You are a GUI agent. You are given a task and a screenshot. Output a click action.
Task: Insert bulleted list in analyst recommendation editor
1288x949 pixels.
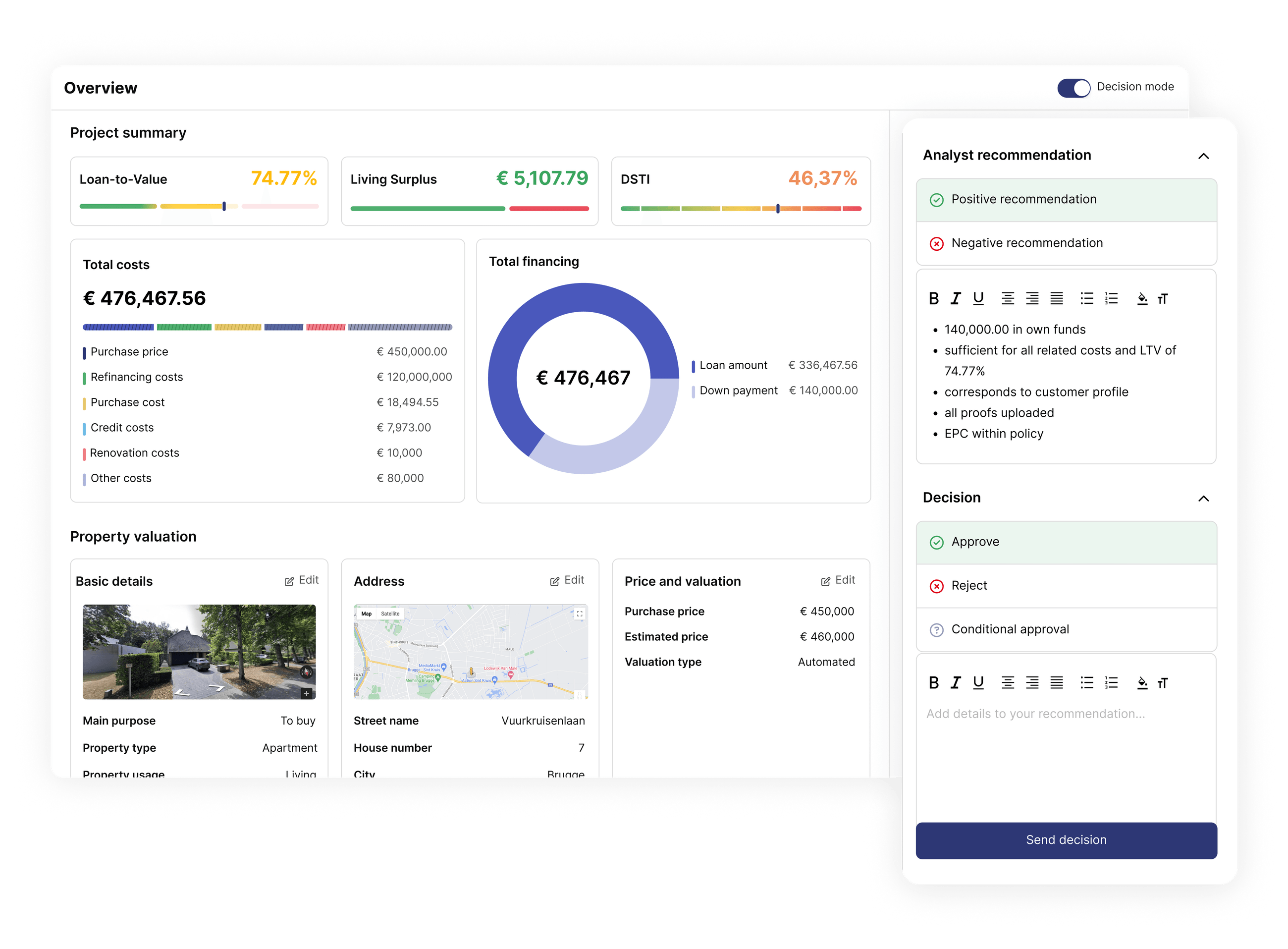1086,298
